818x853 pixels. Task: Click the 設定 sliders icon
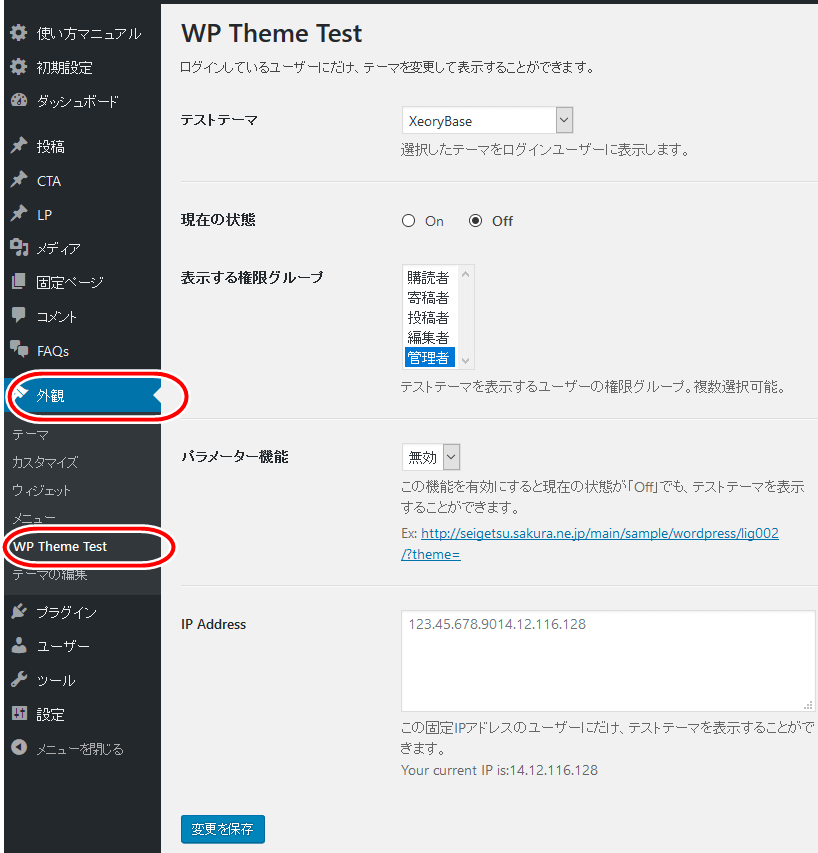19,713
